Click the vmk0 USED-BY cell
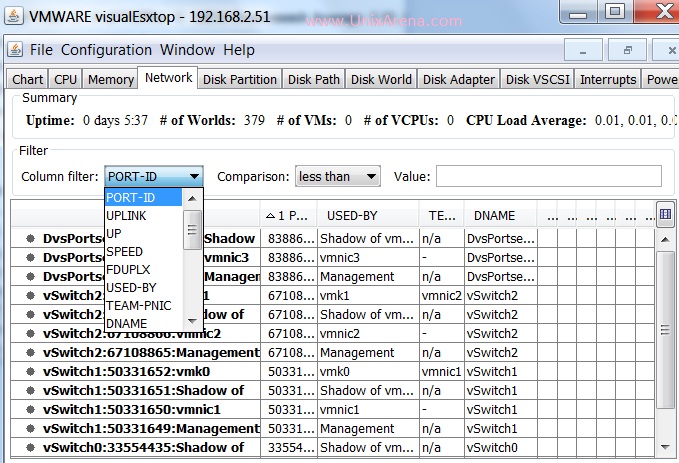The height and width of the screenshot is (463, 679). coord(368,372)
